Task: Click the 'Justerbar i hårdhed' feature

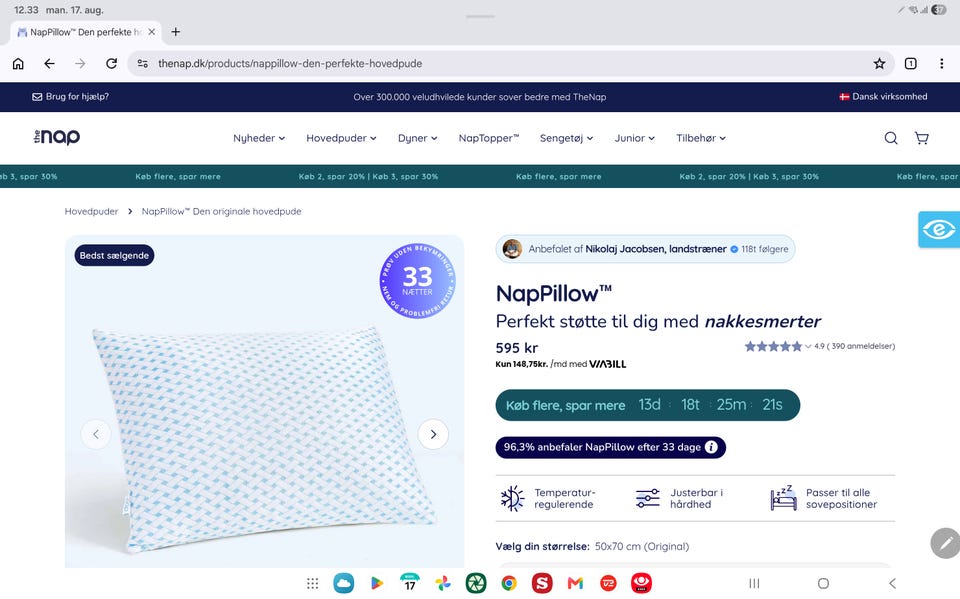Action: click(x=680, y=499)
